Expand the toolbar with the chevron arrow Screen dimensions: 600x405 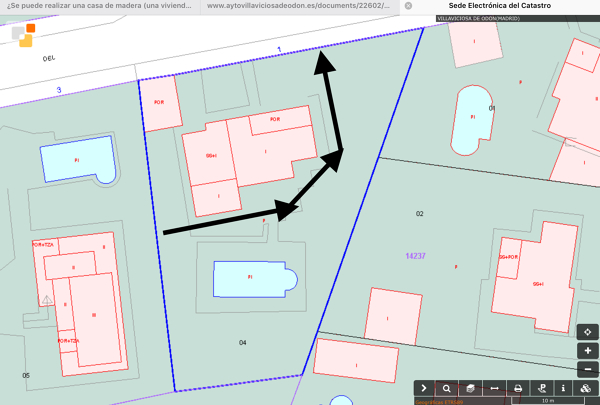point(424,388)
